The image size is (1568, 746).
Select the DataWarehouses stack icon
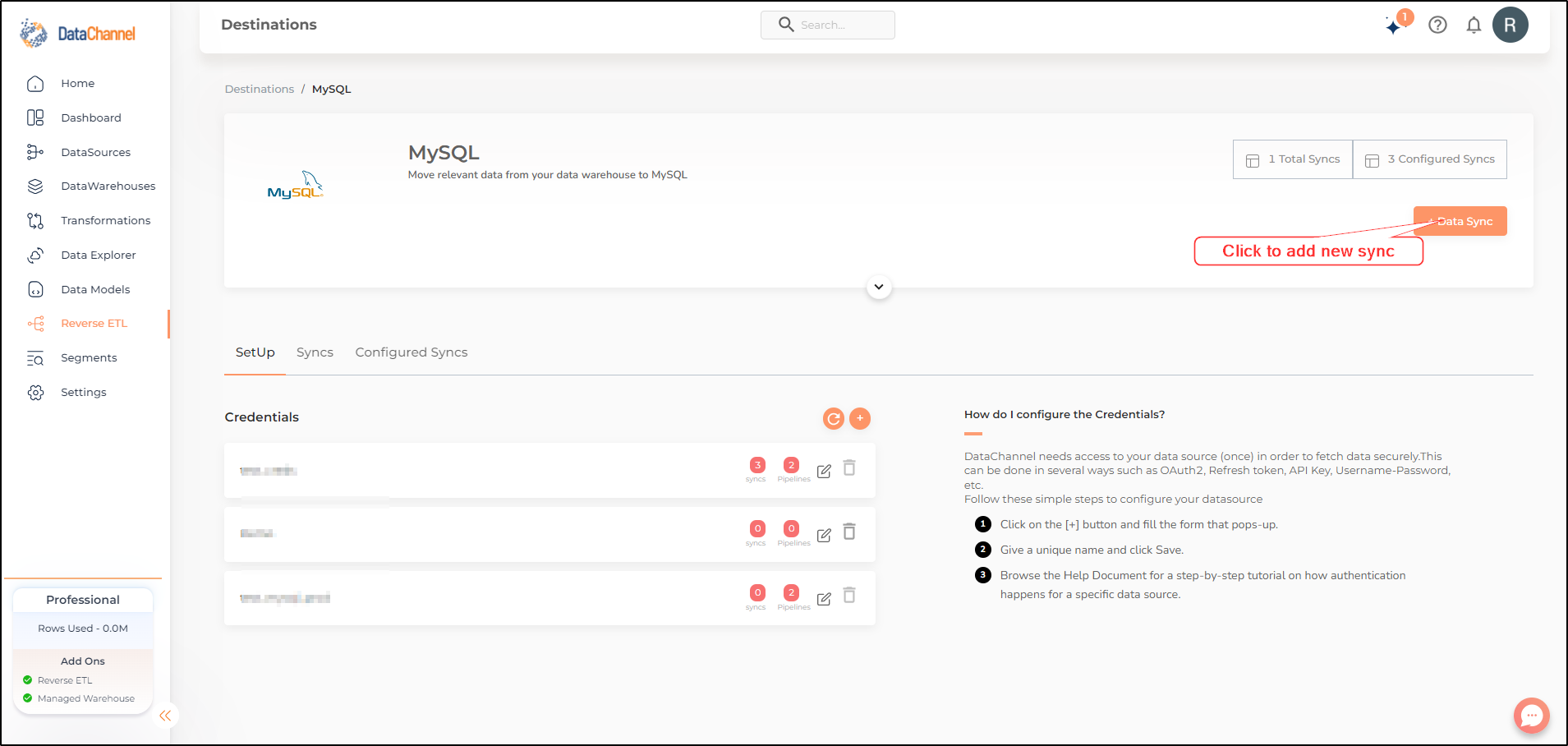(x=35, y=186)
